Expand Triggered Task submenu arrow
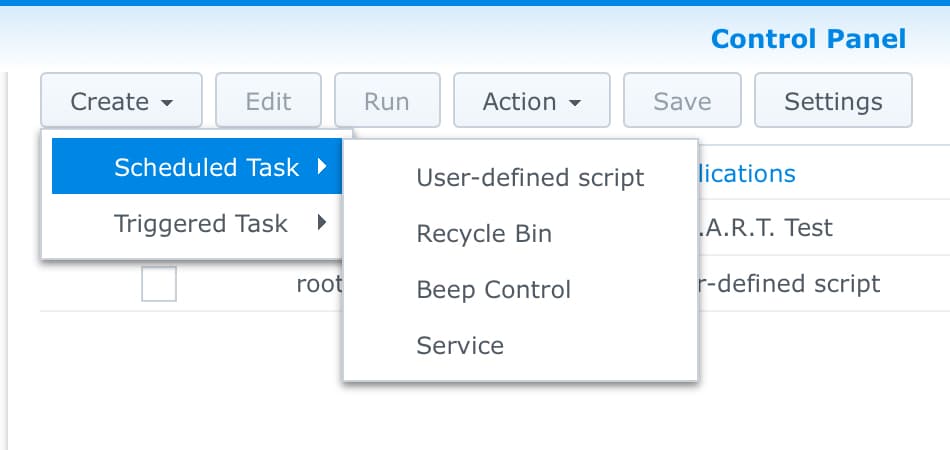 [322, 223]
